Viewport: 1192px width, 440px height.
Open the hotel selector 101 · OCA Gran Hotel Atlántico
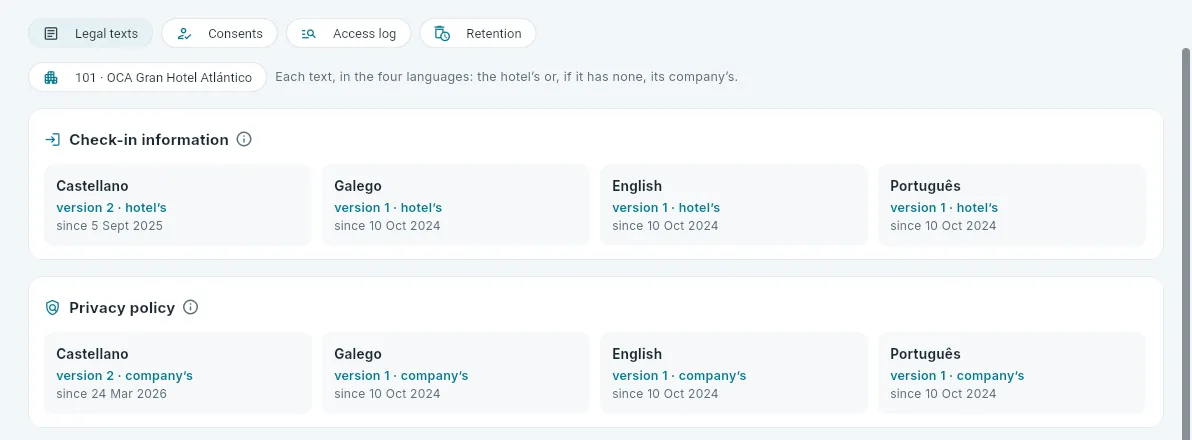147,78
